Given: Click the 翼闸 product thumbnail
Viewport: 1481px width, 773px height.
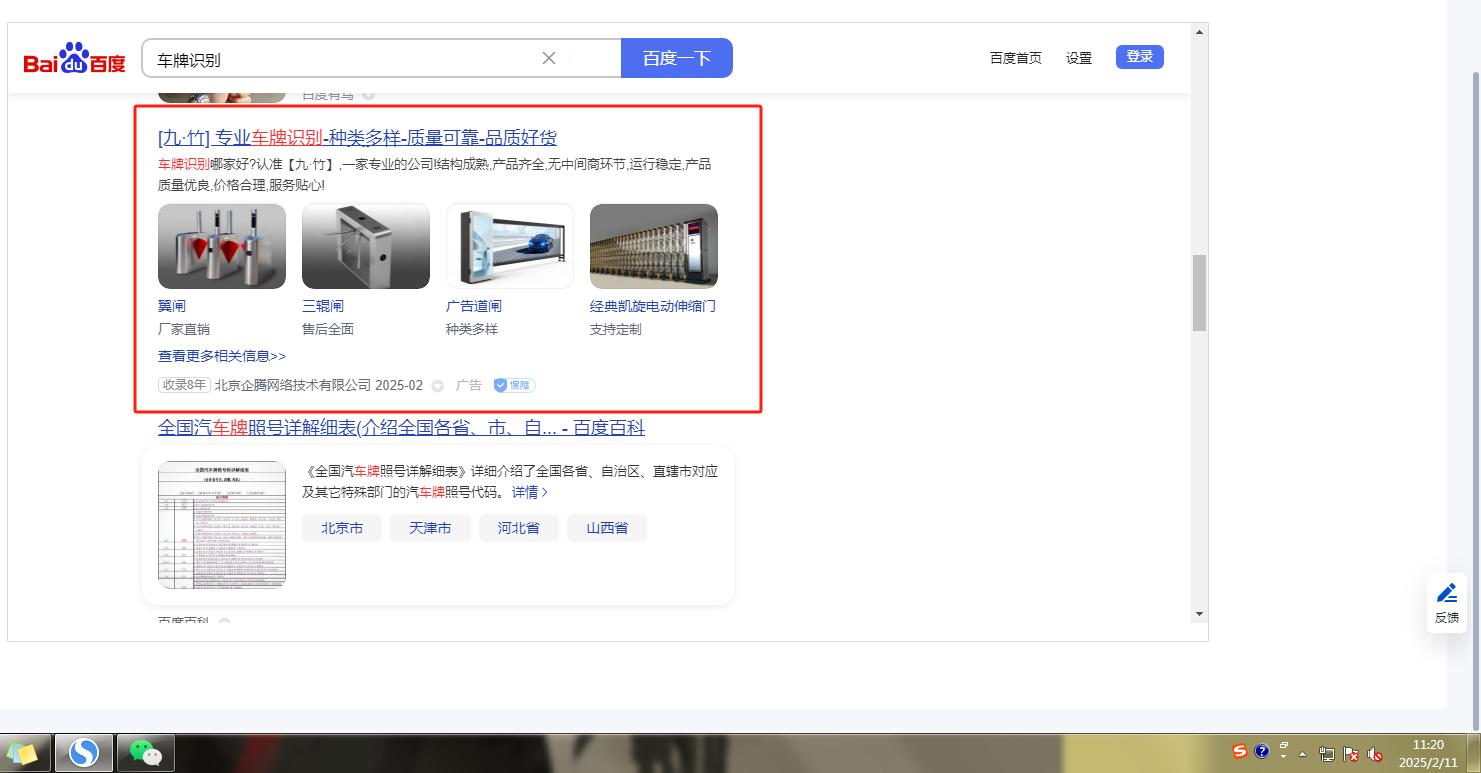Looking at the screenshot, I should pyautogui.click(x=222, y=246).
